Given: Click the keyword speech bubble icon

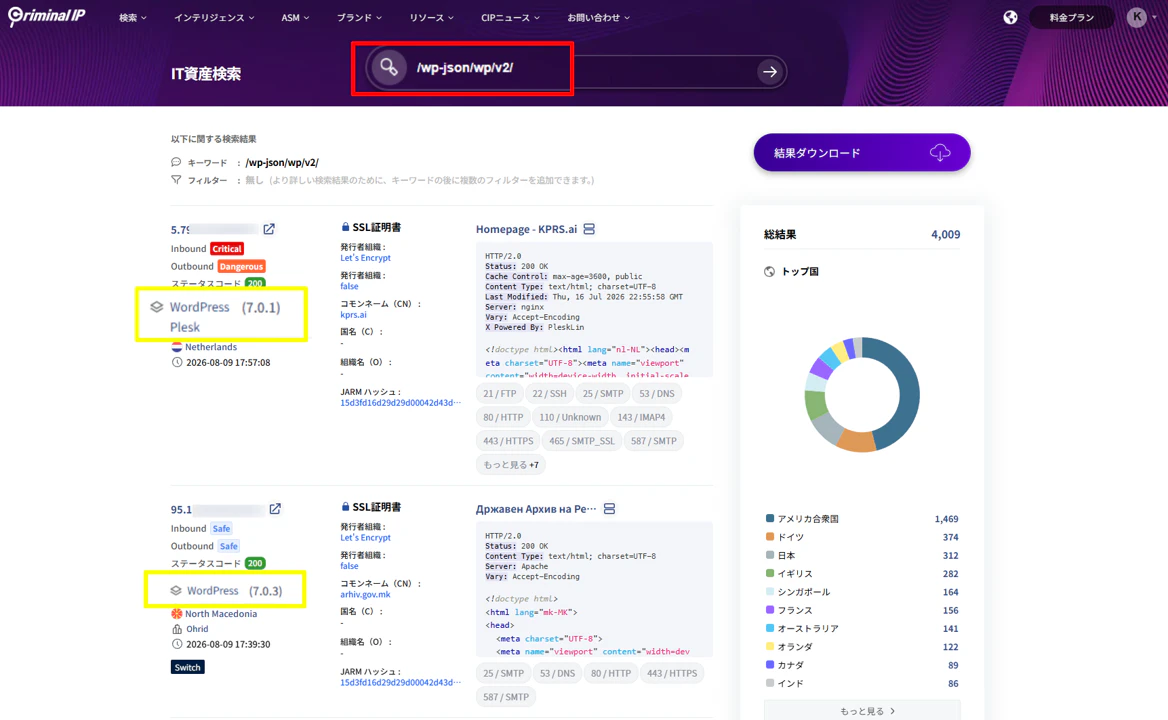Looking at the screenshot, I should pos(176,162).
